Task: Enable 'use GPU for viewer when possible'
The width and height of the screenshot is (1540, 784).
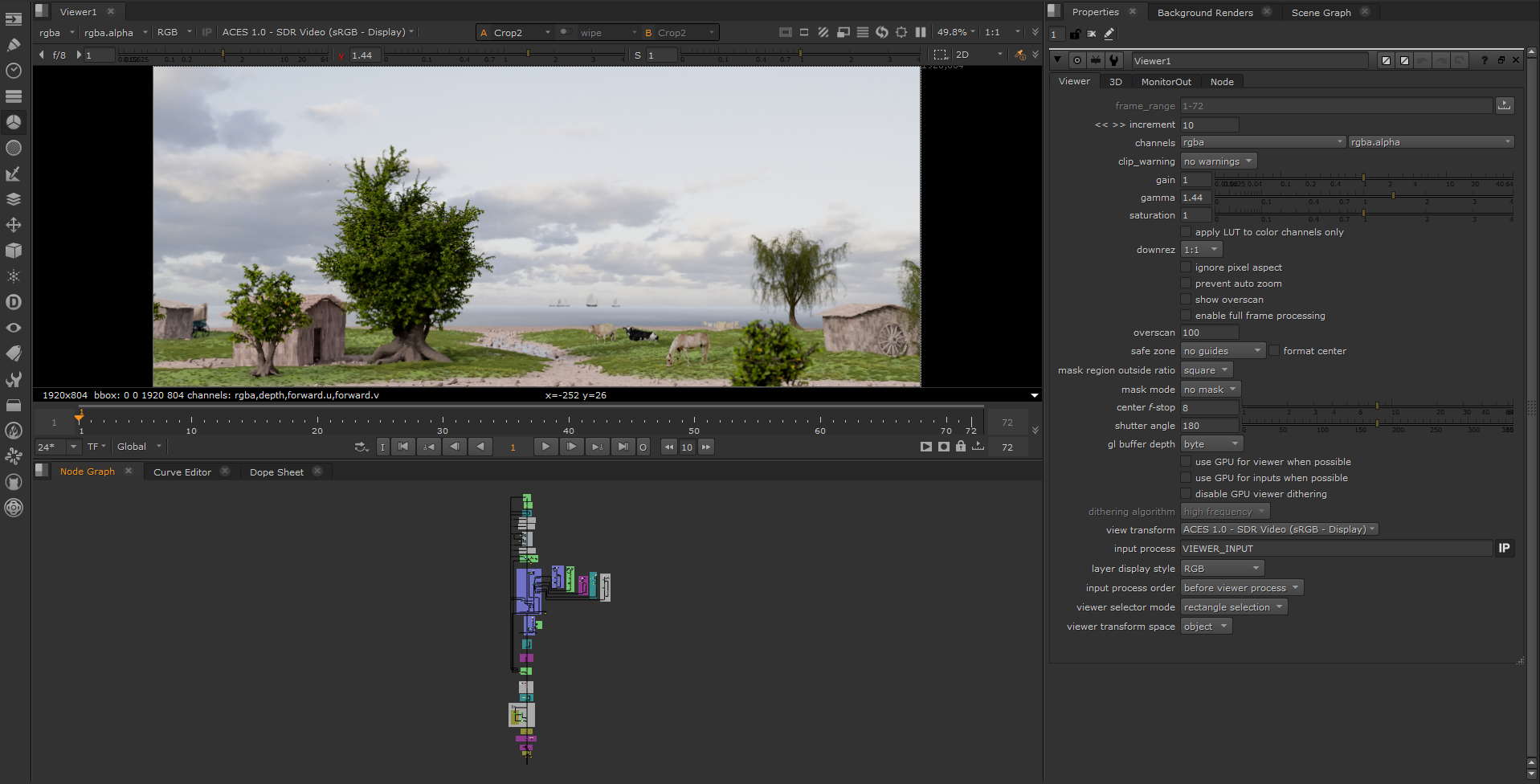Action: tap(1186, 462)
